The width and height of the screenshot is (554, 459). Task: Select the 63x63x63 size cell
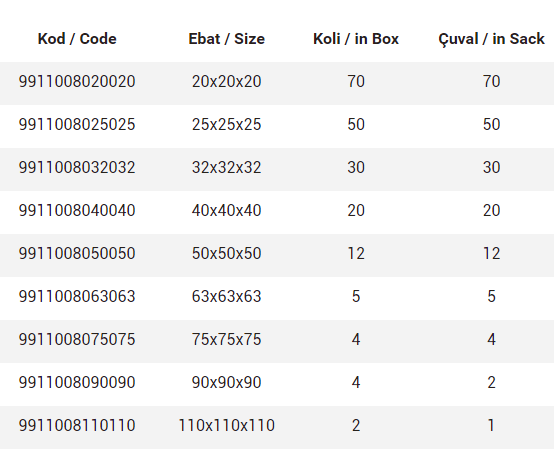[x=226, y=296]
